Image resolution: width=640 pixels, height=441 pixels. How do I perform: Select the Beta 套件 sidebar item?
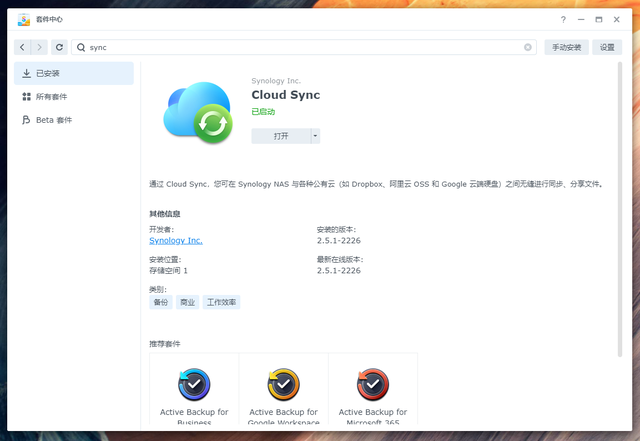coord(74,120)
